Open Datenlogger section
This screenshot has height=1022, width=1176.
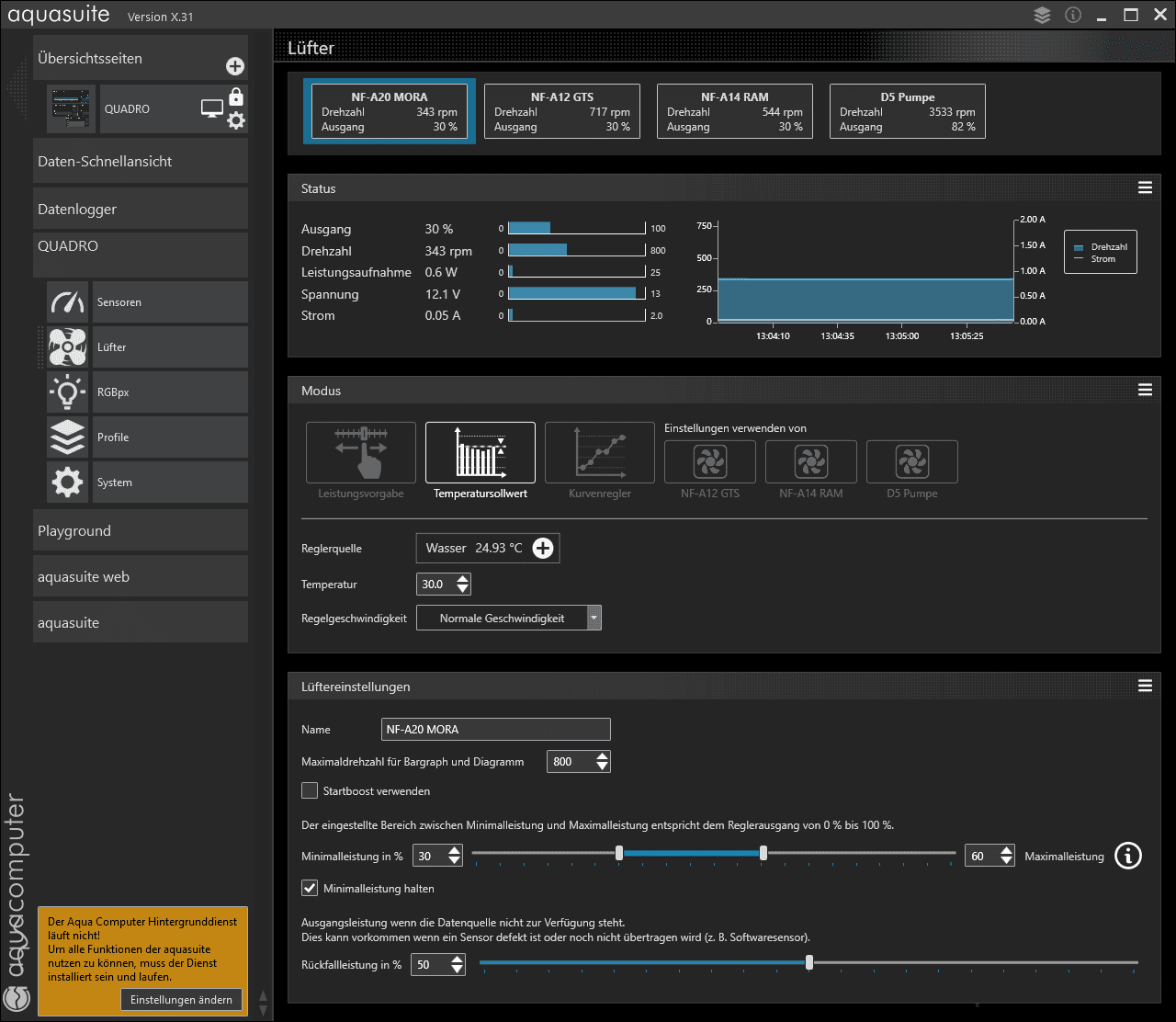point(141,209)
